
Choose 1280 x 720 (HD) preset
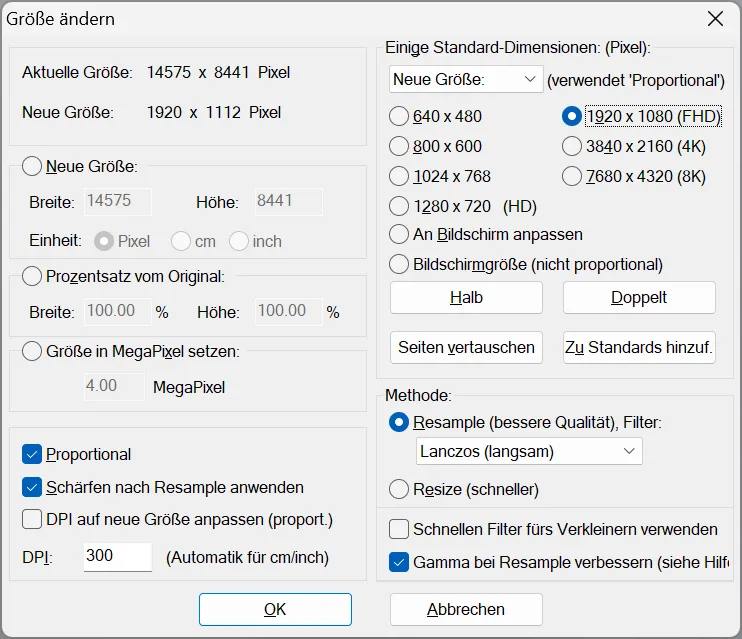click(399, 207)
